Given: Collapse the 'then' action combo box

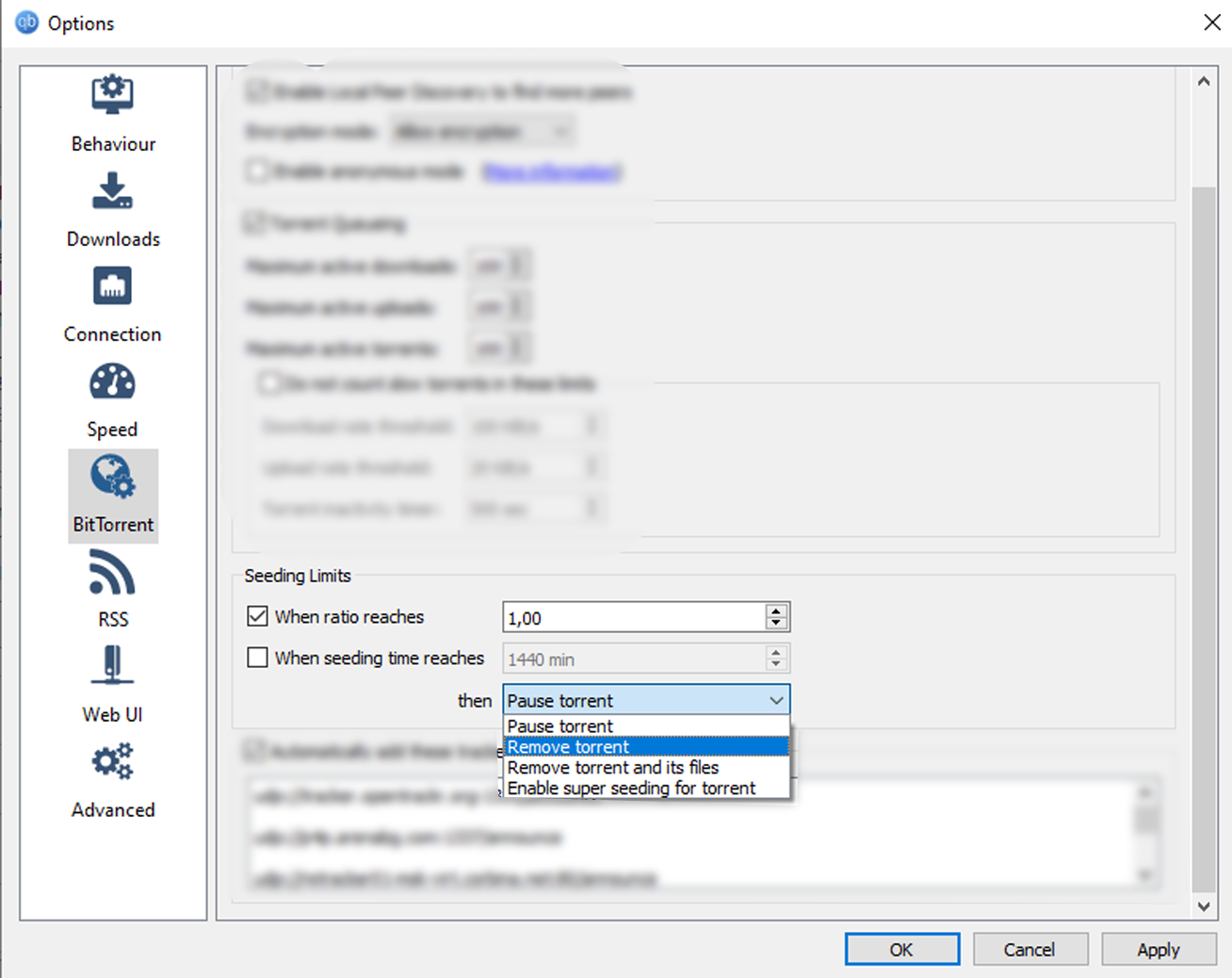Looking at the screenshot, I should (646, 700).
